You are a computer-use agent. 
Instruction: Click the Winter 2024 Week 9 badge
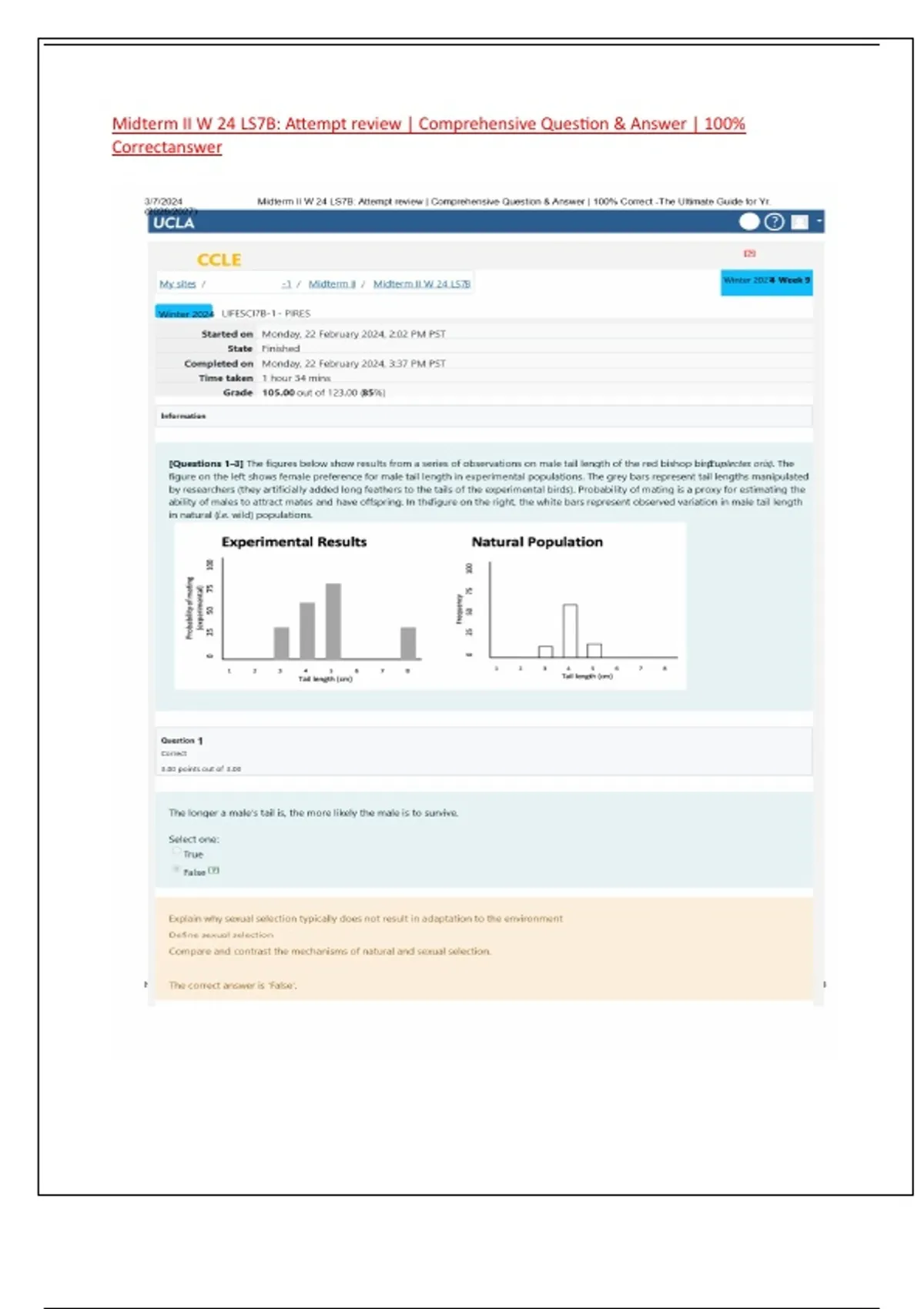pos(766,281)
